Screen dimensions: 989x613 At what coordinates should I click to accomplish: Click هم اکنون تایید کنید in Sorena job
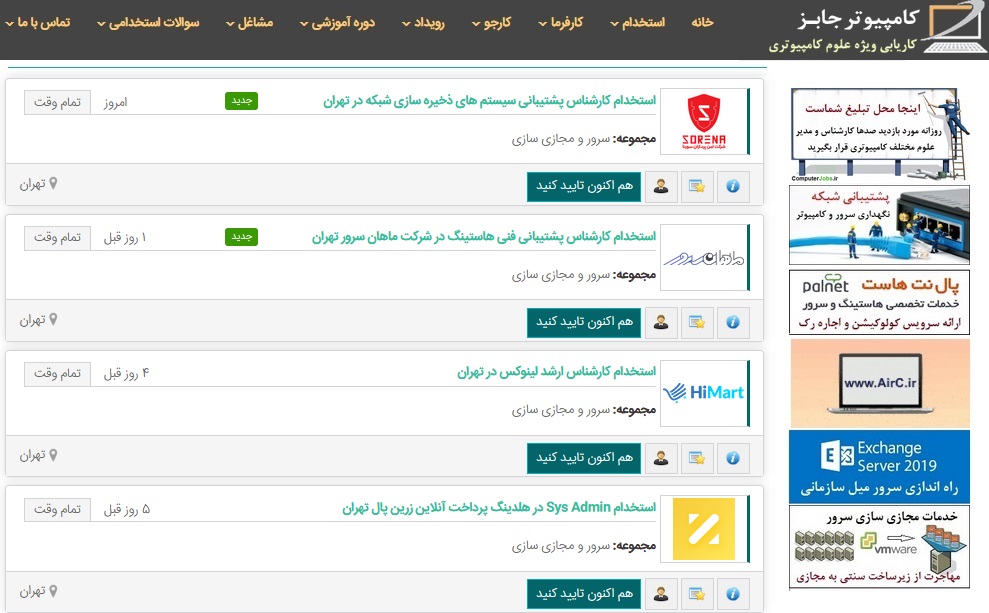pyautogui.click(x=584, y=187)
